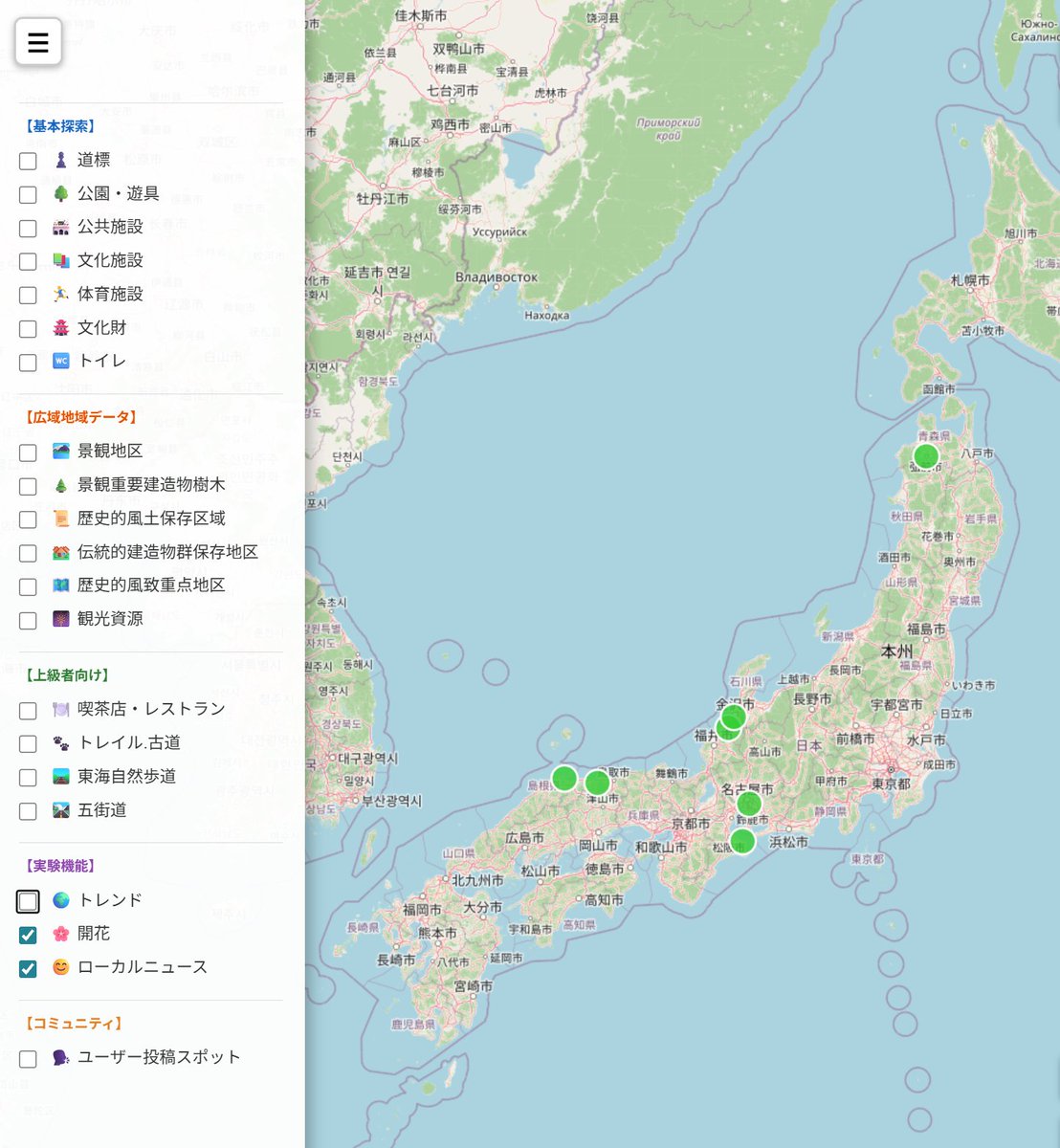Click the highway icon beside 五街道
The width and height of the screenshot is (1060, 1148).
pos(61,809)
